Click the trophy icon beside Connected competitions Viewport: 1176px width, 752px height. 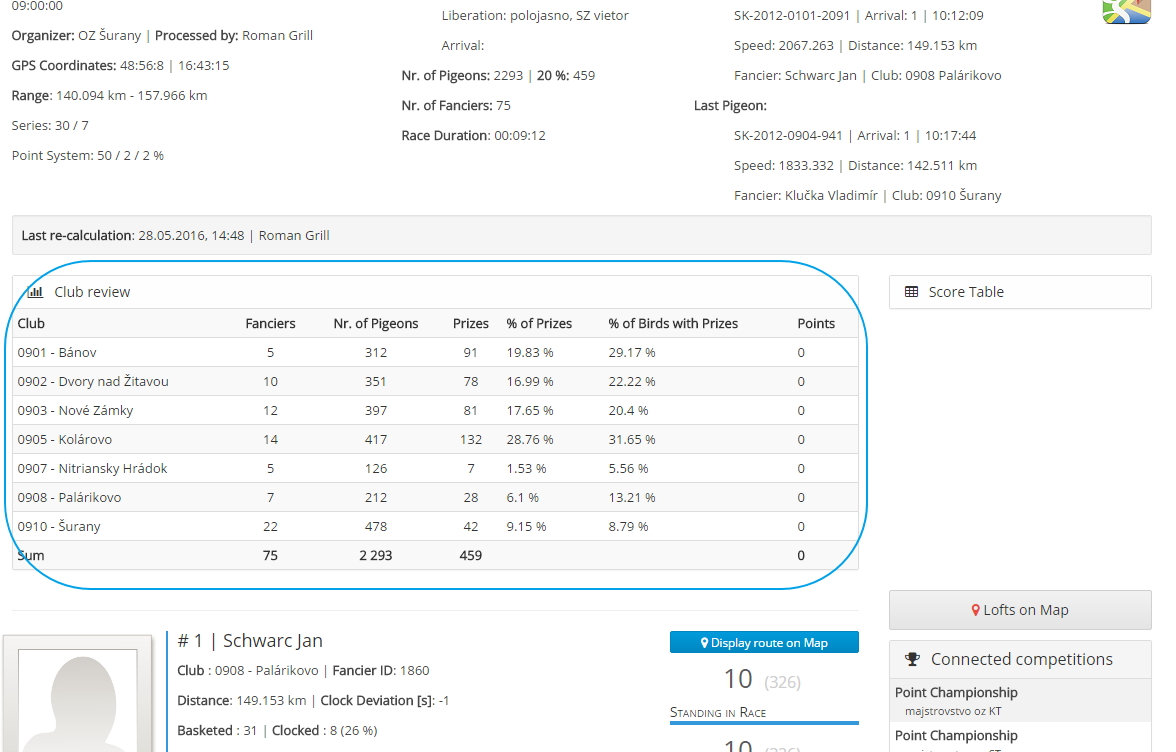tap(912, 659)
